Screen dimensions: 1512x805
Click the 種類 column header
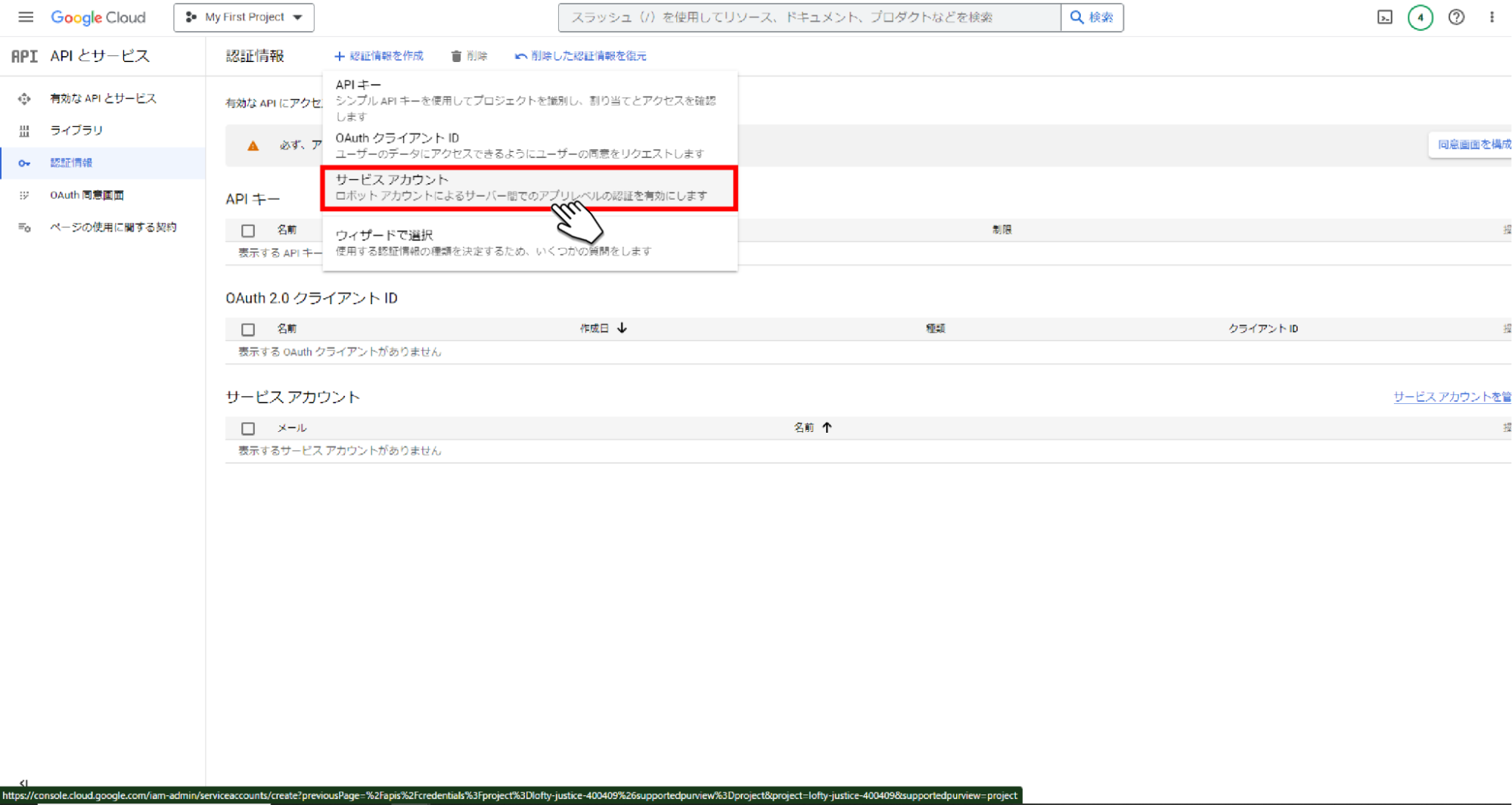(936, 328)
